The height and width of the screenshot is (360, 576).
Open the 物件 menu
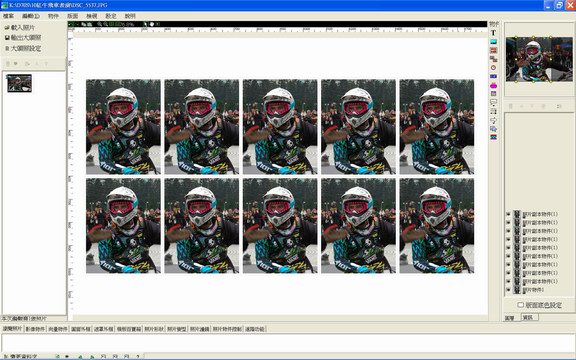click(x=53, y=16)
